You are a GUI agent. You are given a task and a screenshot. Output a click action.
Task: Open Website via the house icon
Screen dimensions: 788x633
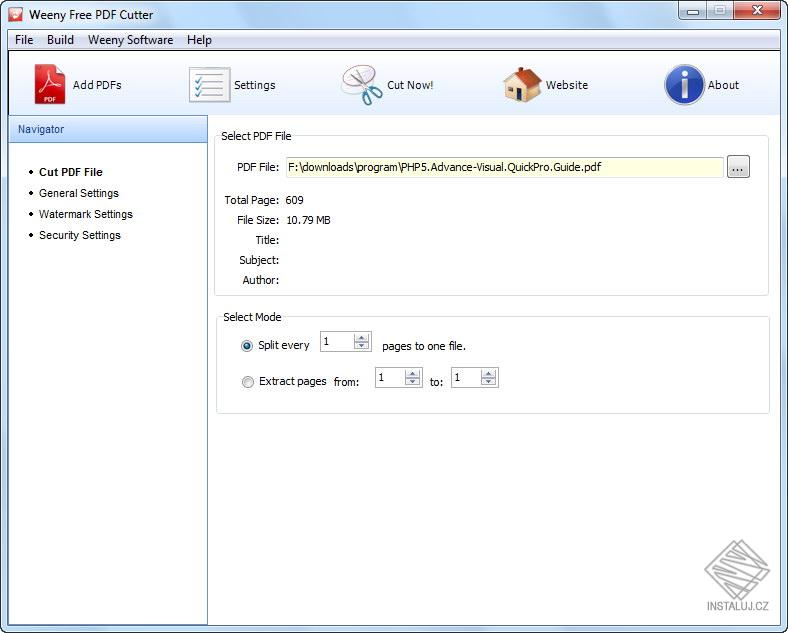(x=522, y=85)
